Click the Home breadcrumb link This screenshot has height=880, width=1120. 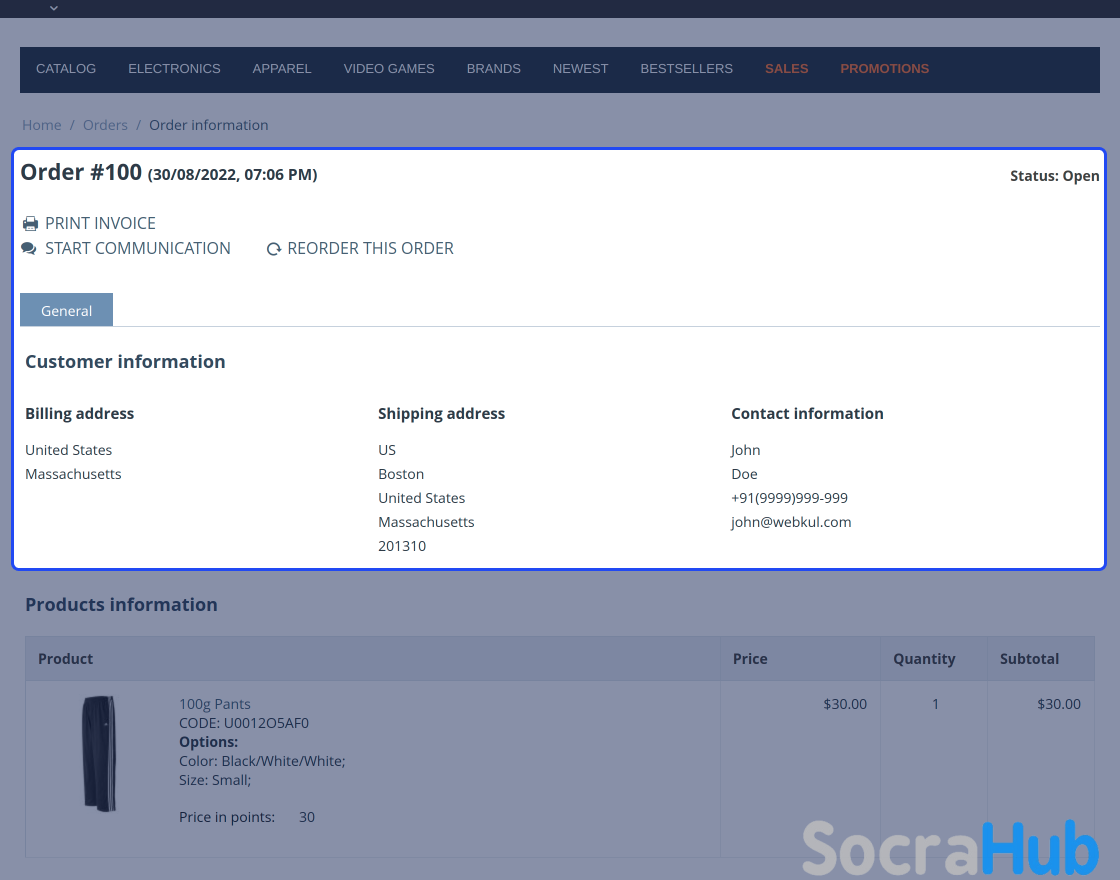pos(42,125)
